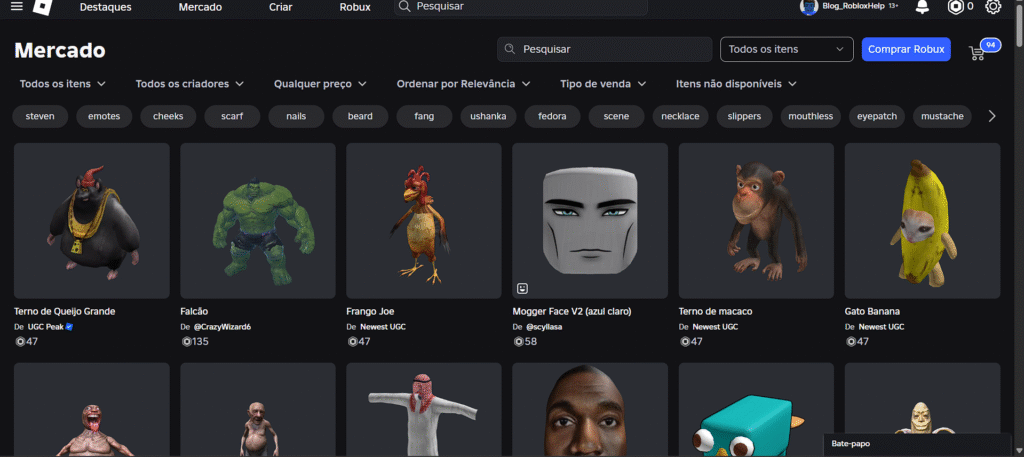Open the notifications bell

click(921, 7)
